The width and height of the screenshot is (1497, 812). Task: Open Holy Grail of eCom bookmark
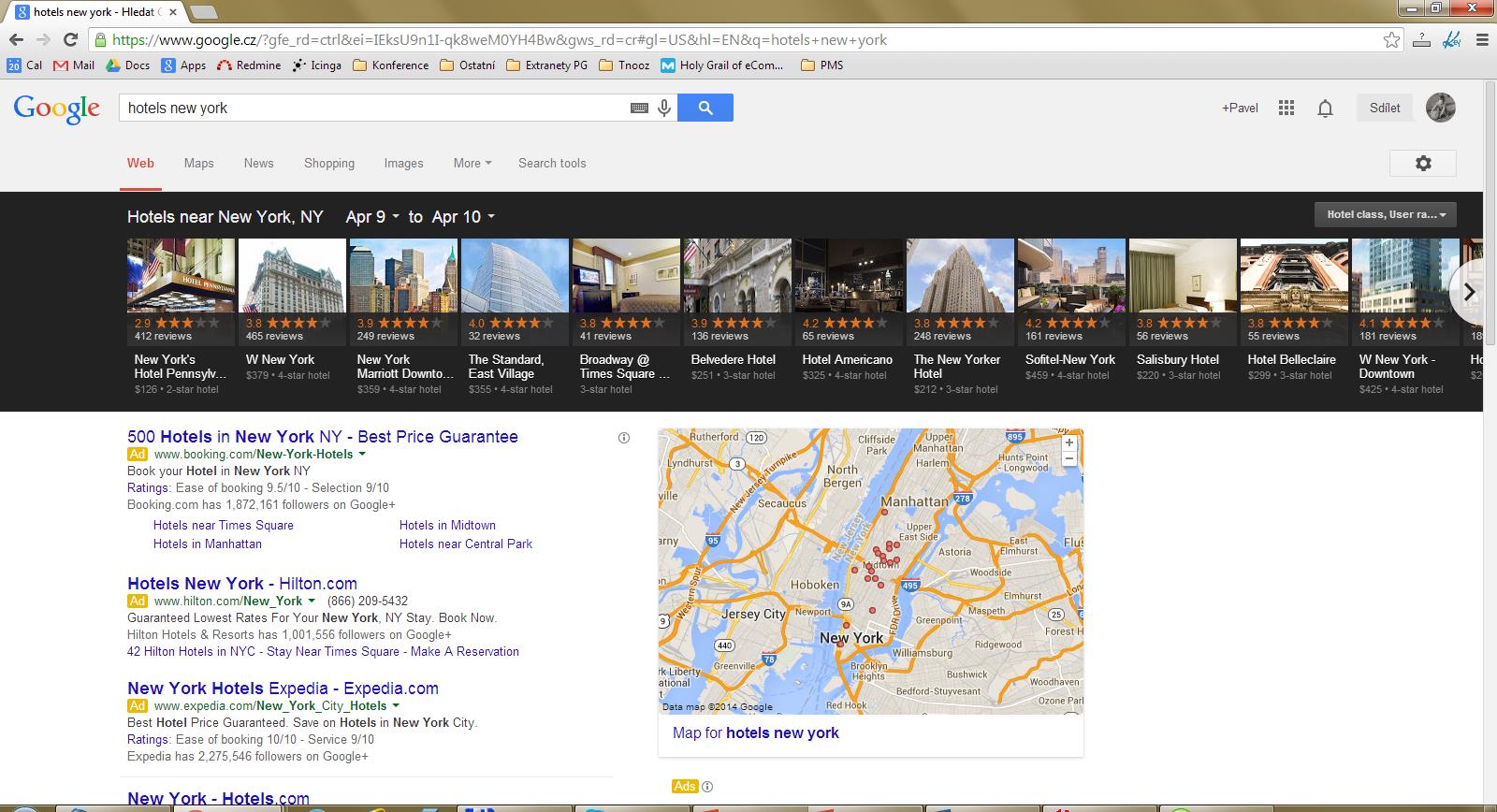(x=722, y=65)
